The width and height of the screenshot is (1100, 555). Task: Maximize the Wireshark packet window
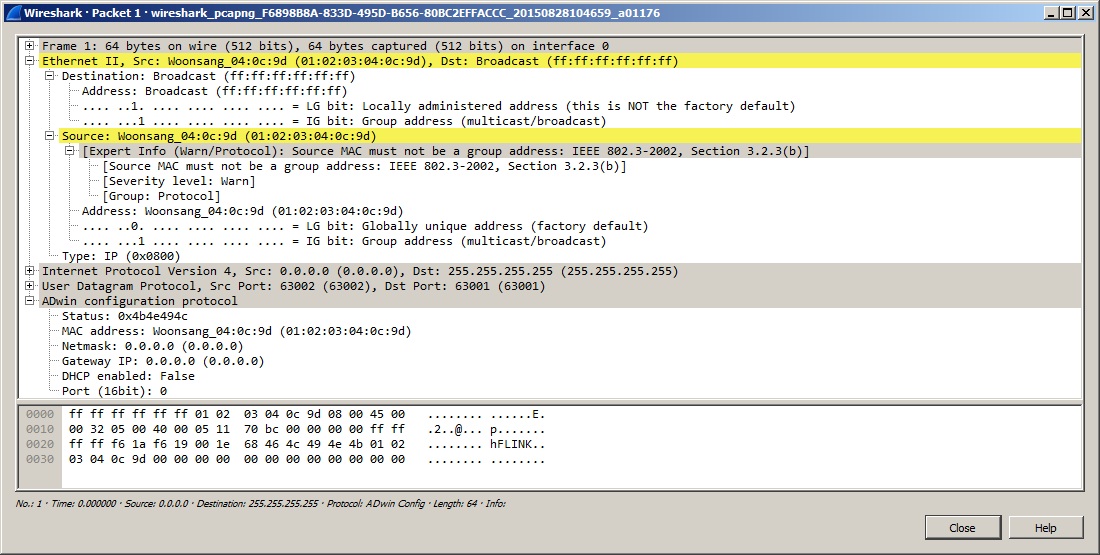coord(1067,13)
